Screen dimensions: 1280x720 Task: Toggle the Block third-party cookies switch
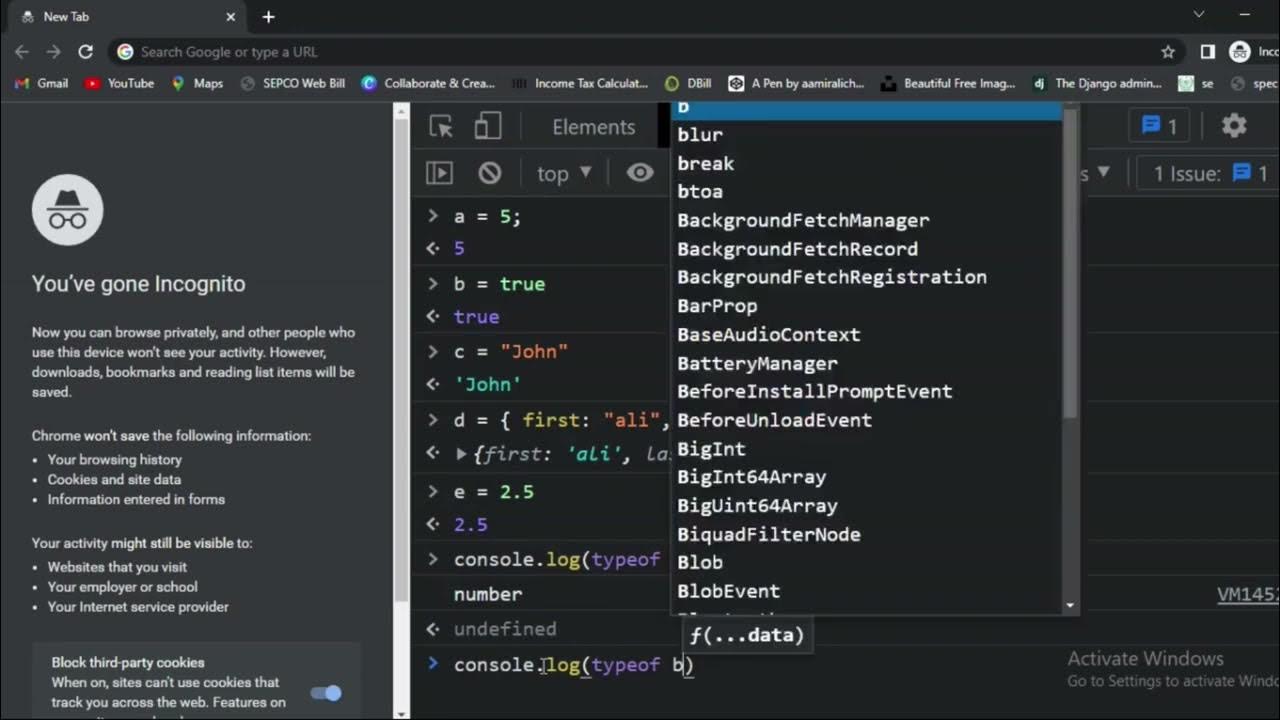[x=326, y=693]
